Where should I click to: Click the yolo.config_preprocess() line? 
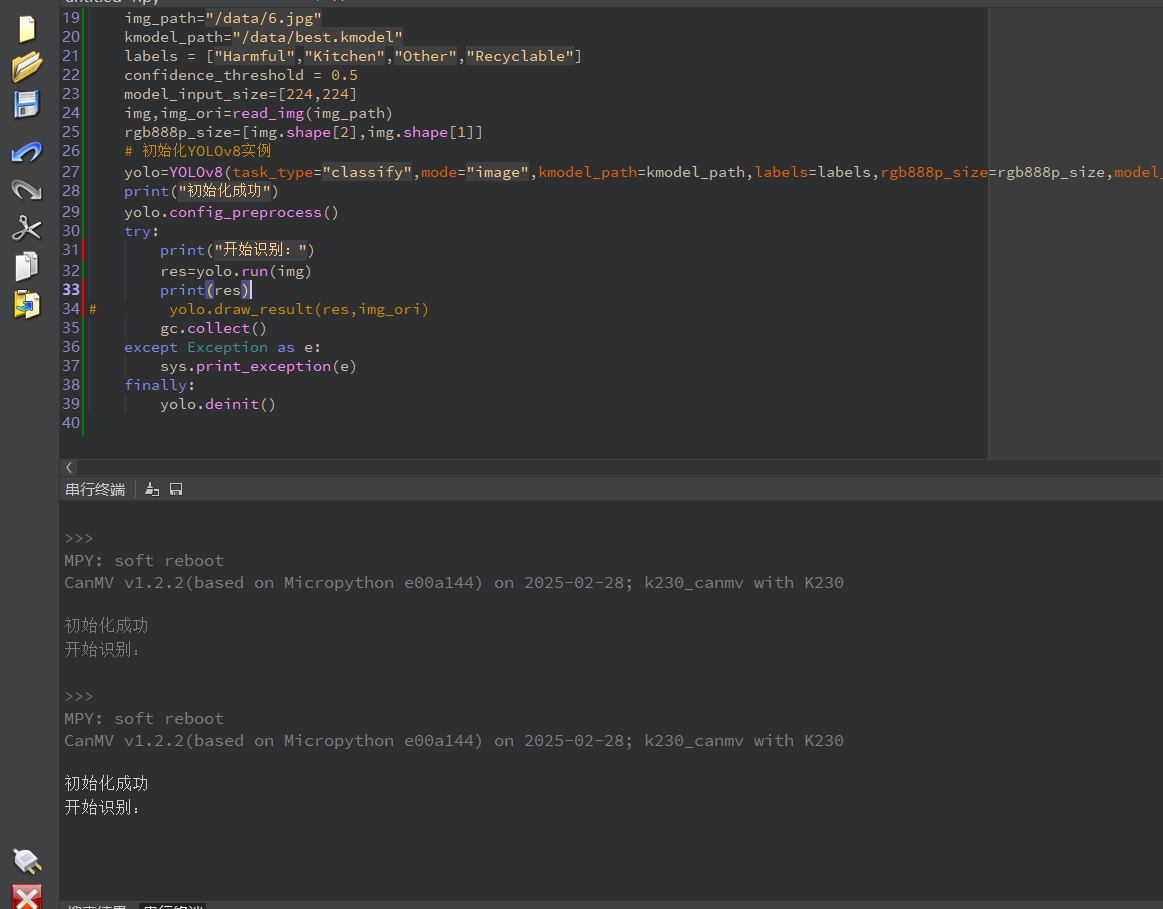(x=231, y=212)
